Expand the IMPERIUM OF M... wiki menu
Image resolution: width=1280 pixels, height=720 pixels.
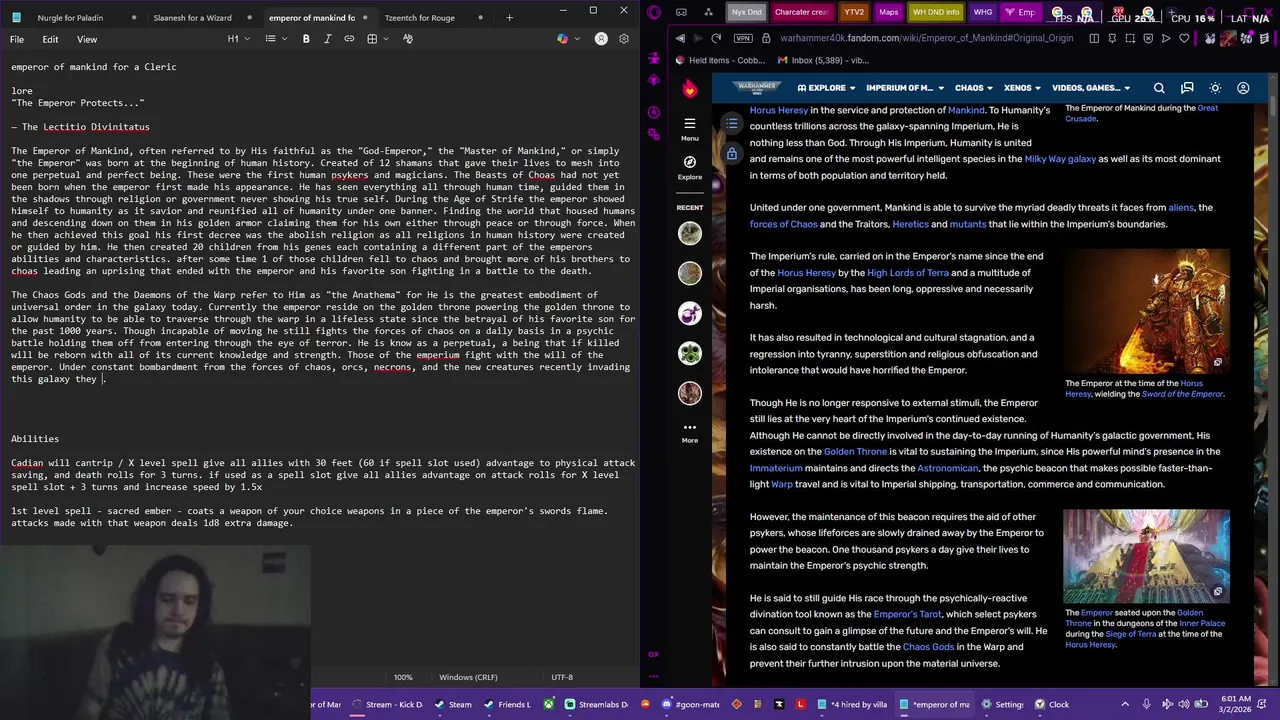pos(904,88)
